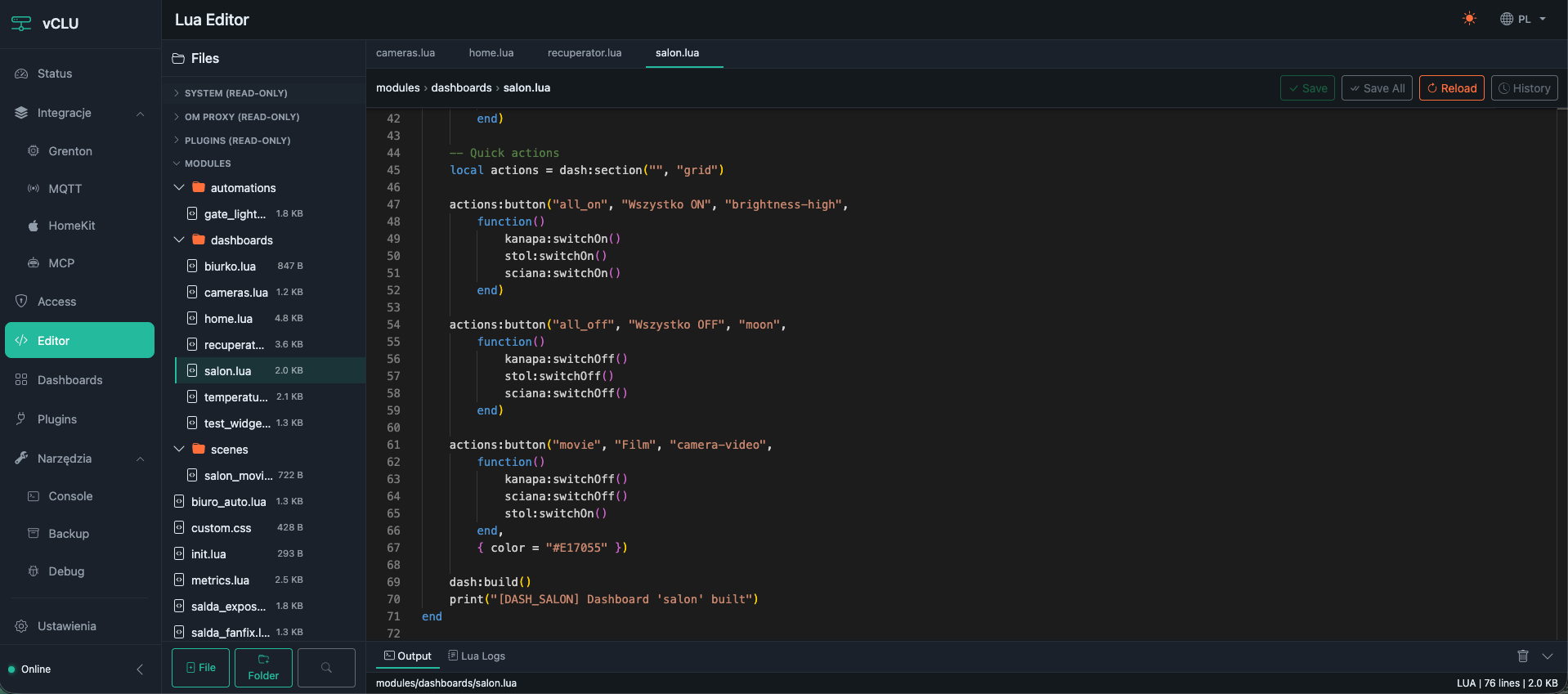Viewport: 1568px width, 694px height.
Task: Click the Plugins plug icon
Action: pyautogui.click(x=21, y=419)
